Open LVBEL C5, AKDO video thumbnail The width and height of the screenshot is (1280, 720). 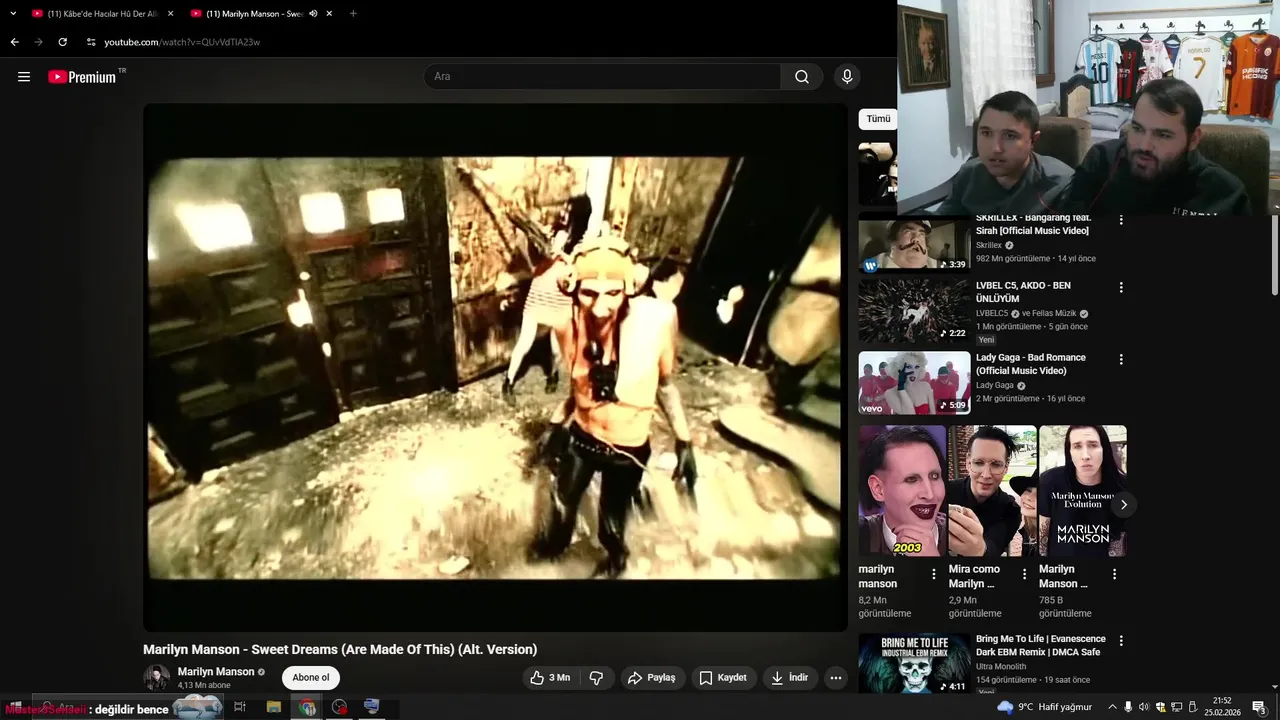tap(914, 311)
